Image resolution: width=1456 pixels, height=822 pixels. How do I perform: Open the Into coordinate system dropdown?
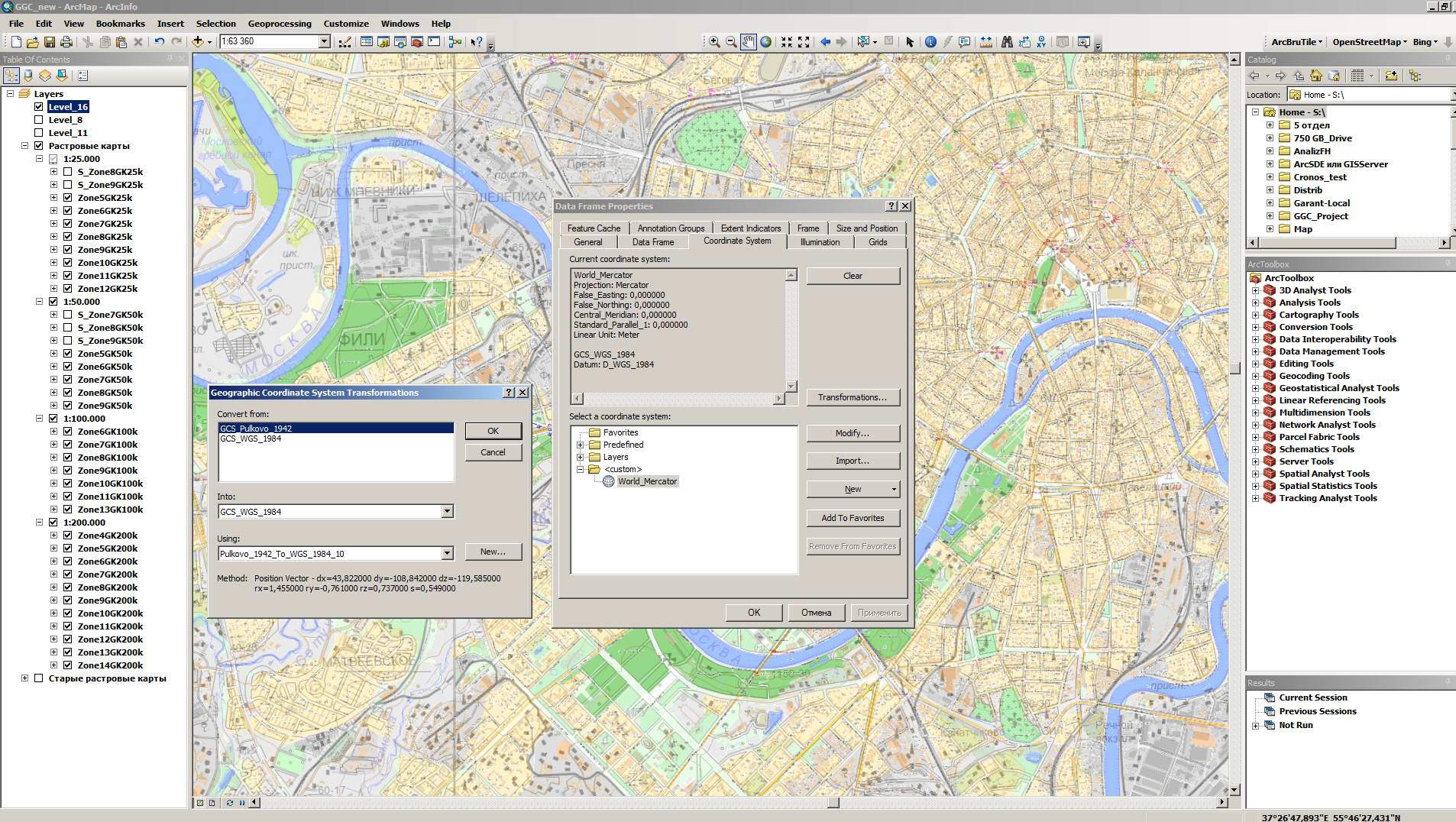click(x=447, y=512)
